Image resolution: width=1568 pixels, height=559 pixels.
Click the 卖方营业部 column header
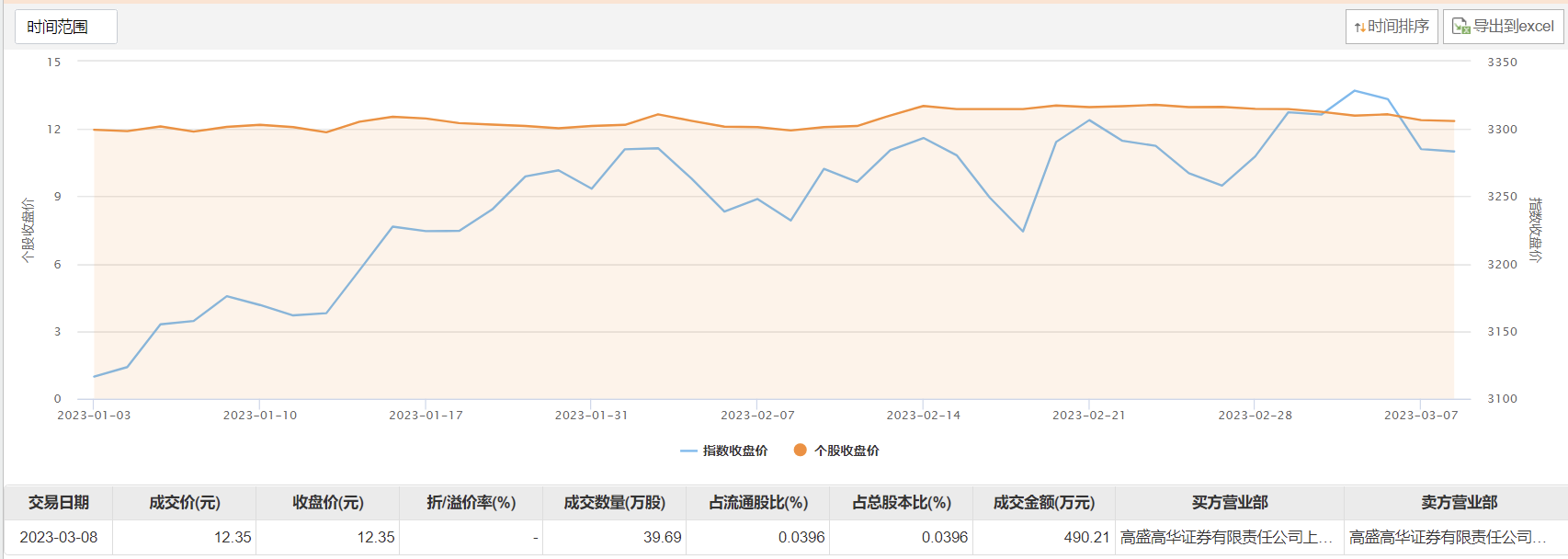[x=1459, y=503]
